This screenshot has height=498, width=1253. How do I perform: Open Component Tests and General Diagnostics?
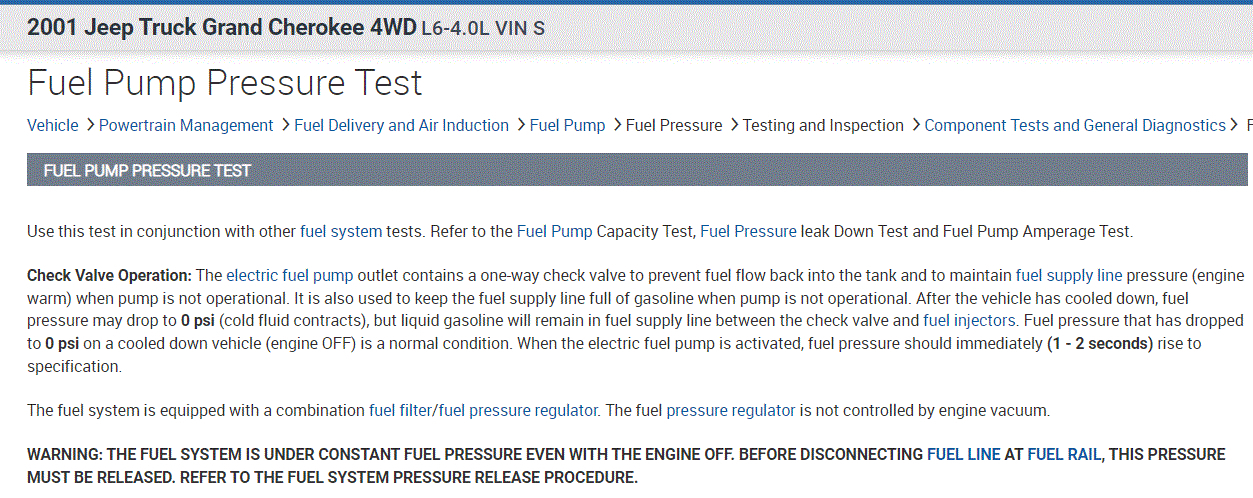1074,125
